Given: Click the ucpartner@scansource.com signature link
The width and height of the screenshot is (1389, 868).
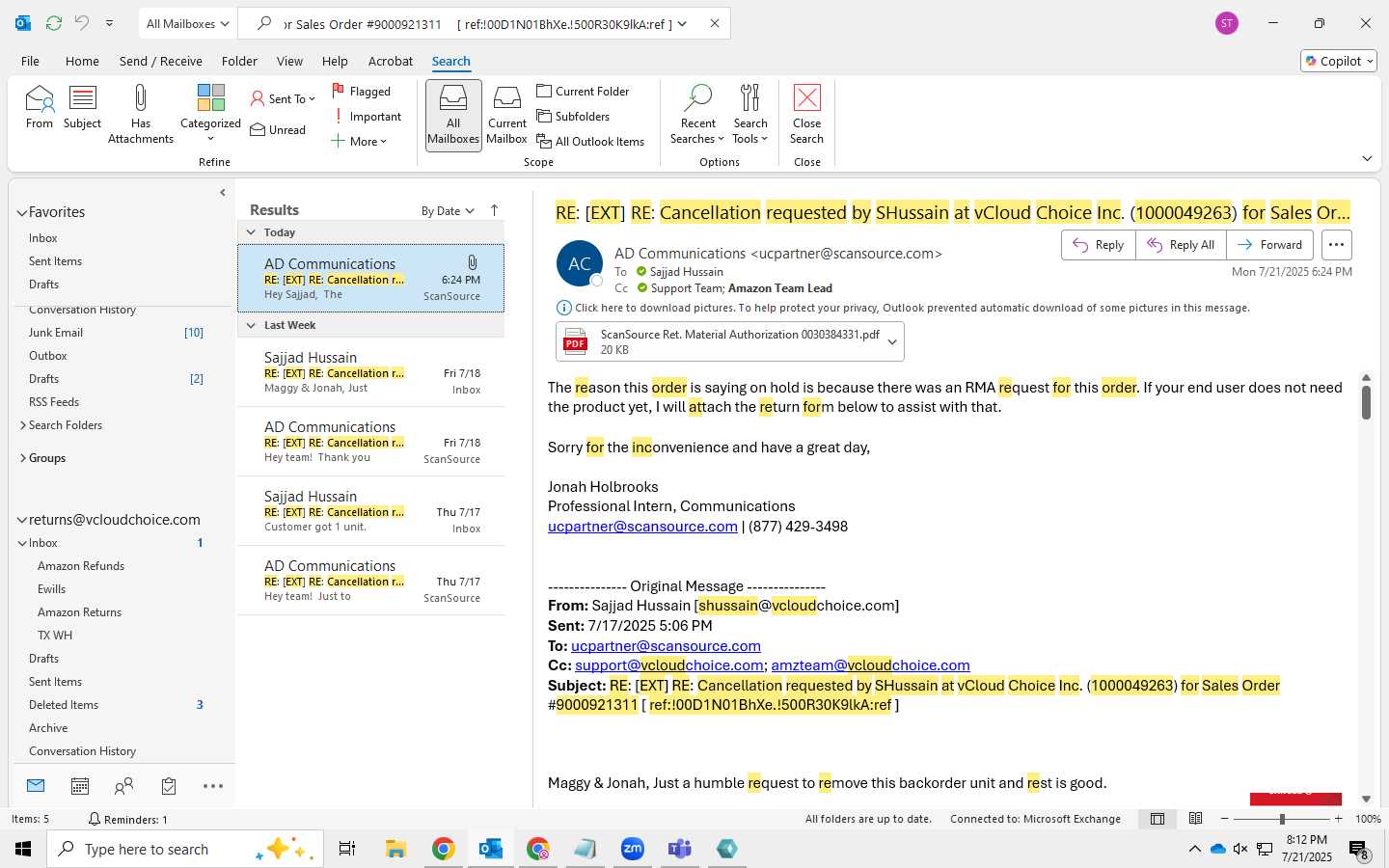Looking at the screenshot, I should 642,527.
